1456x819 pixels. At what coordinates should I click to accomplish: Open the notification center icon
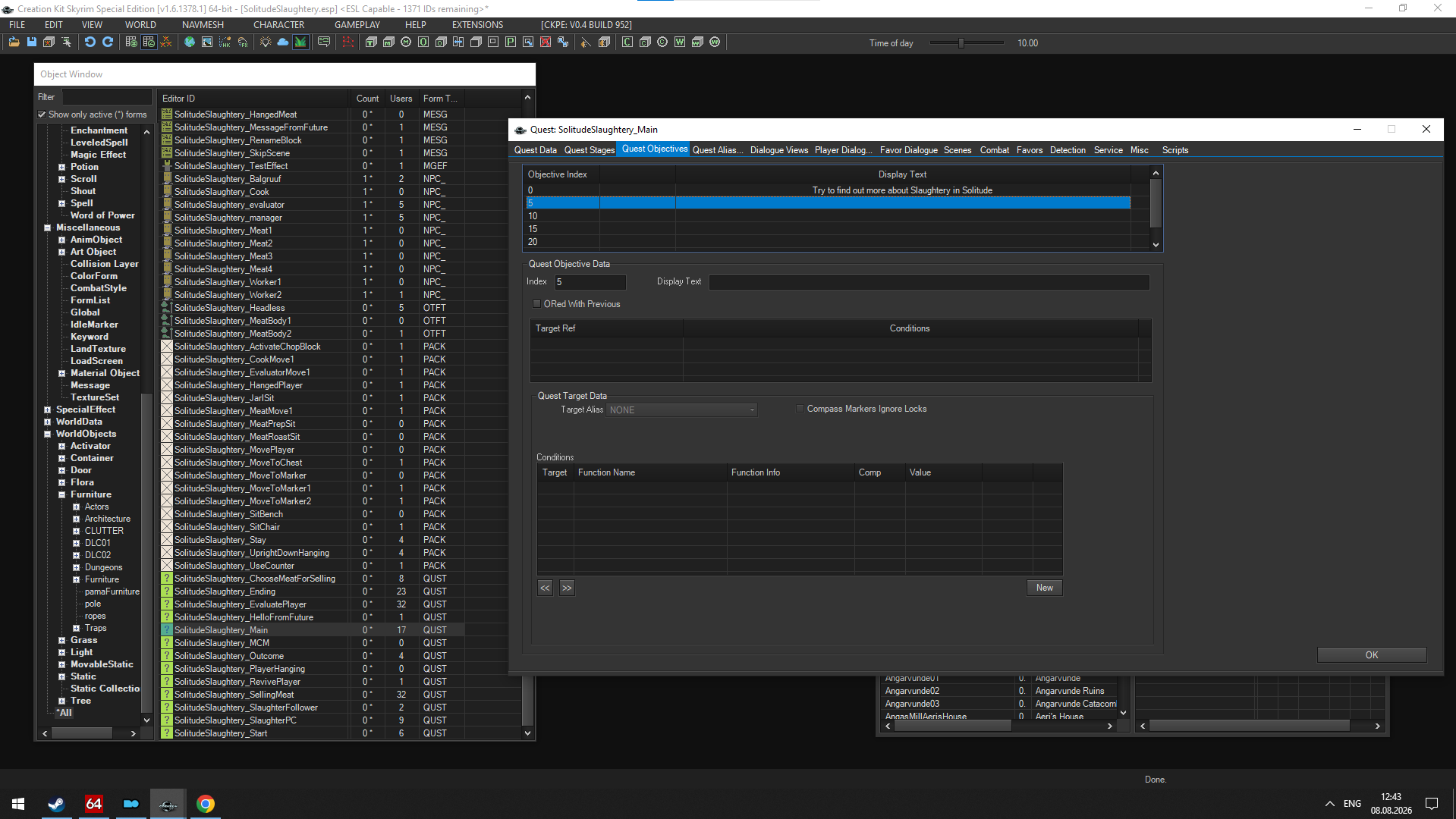(x=1432, y=804)
